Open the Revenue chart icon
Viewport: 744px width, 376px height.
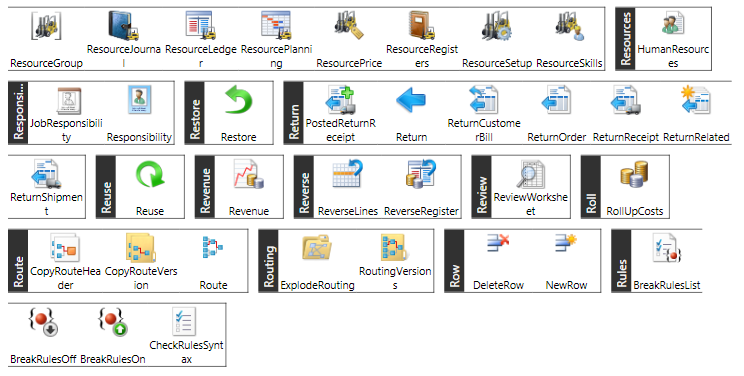pos(249,174)
